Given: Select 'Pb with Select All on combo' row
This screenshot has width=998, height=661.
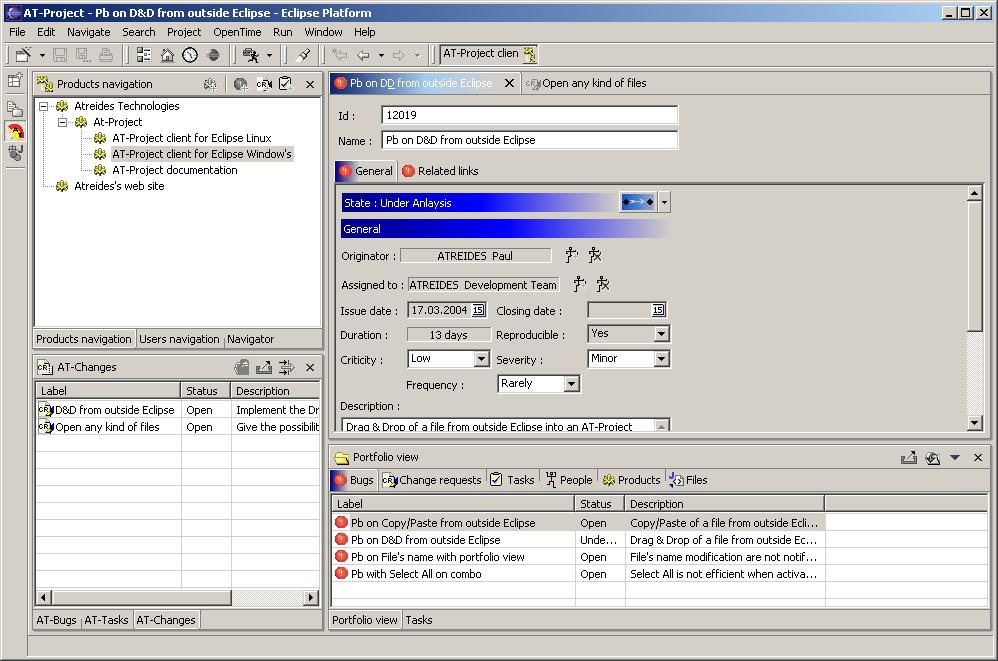Looking at the screenshot, I should (578, 574).
